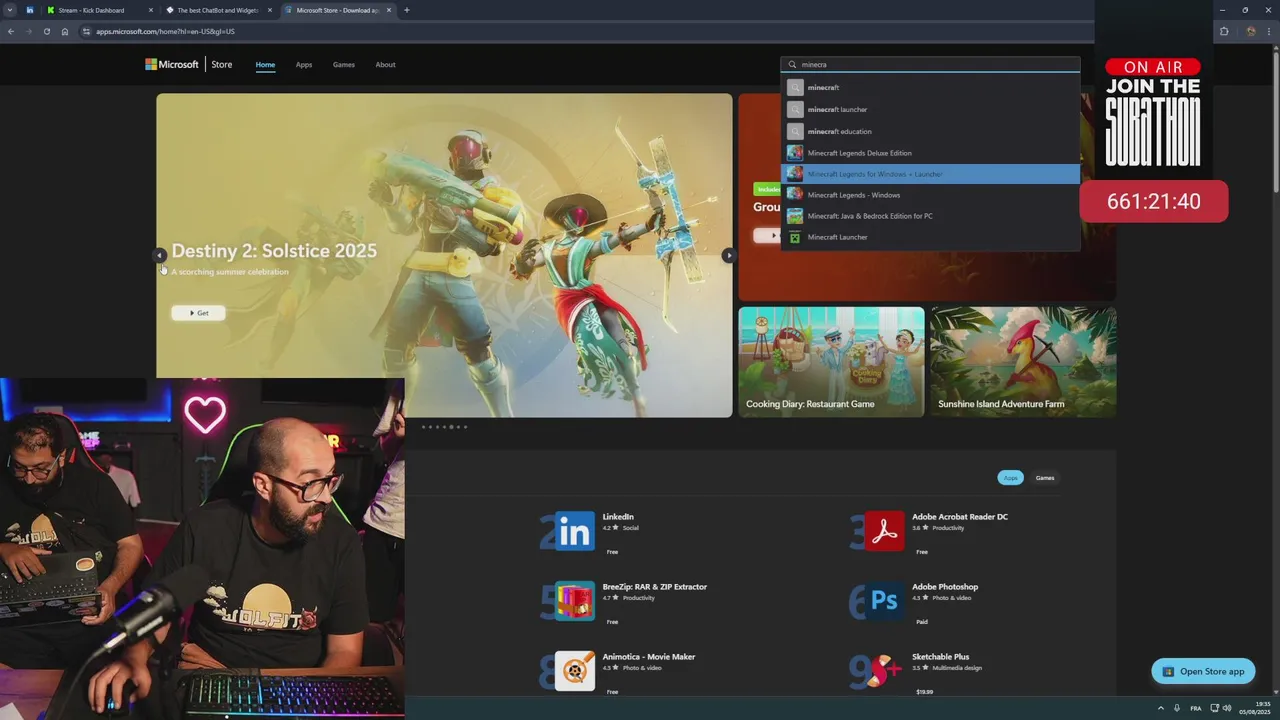Show the previous hero carousel slide
1280x720 pixels.
coord(160,255)
